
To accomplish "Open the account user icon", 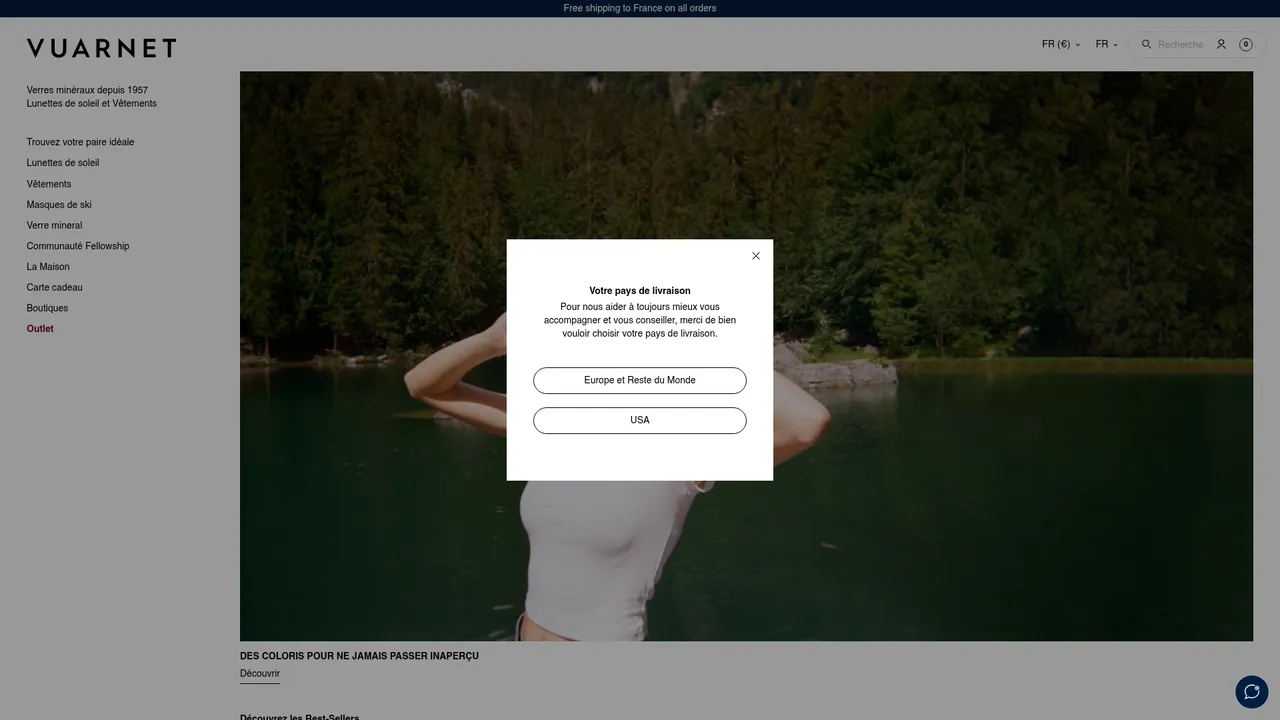I will 1221,44.
